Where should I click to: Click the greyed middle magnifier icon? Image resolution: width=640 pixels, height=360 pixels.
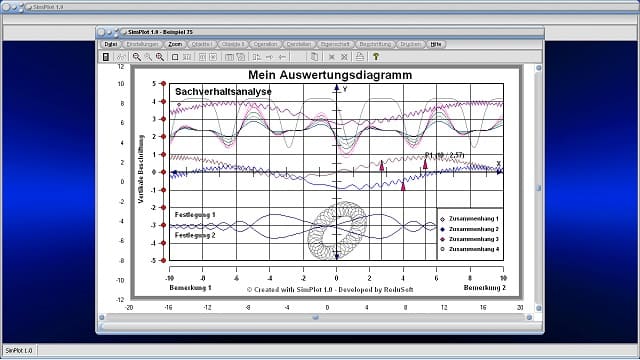point(148,57)
